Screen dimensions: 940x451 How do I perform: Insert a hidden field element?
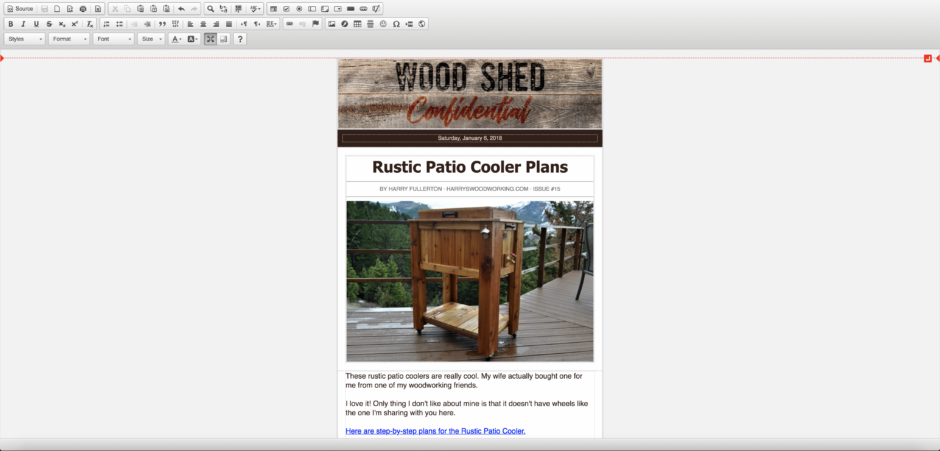pyautogui.click(x=376, y=9)
